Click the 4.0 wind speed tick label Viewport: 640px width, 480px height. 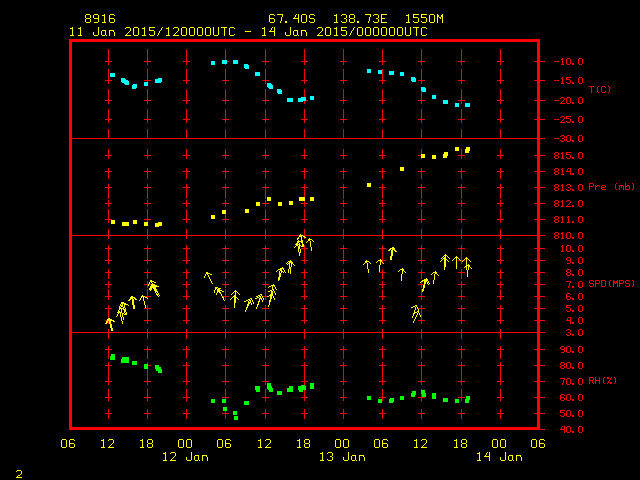click(x=575, y=321)
